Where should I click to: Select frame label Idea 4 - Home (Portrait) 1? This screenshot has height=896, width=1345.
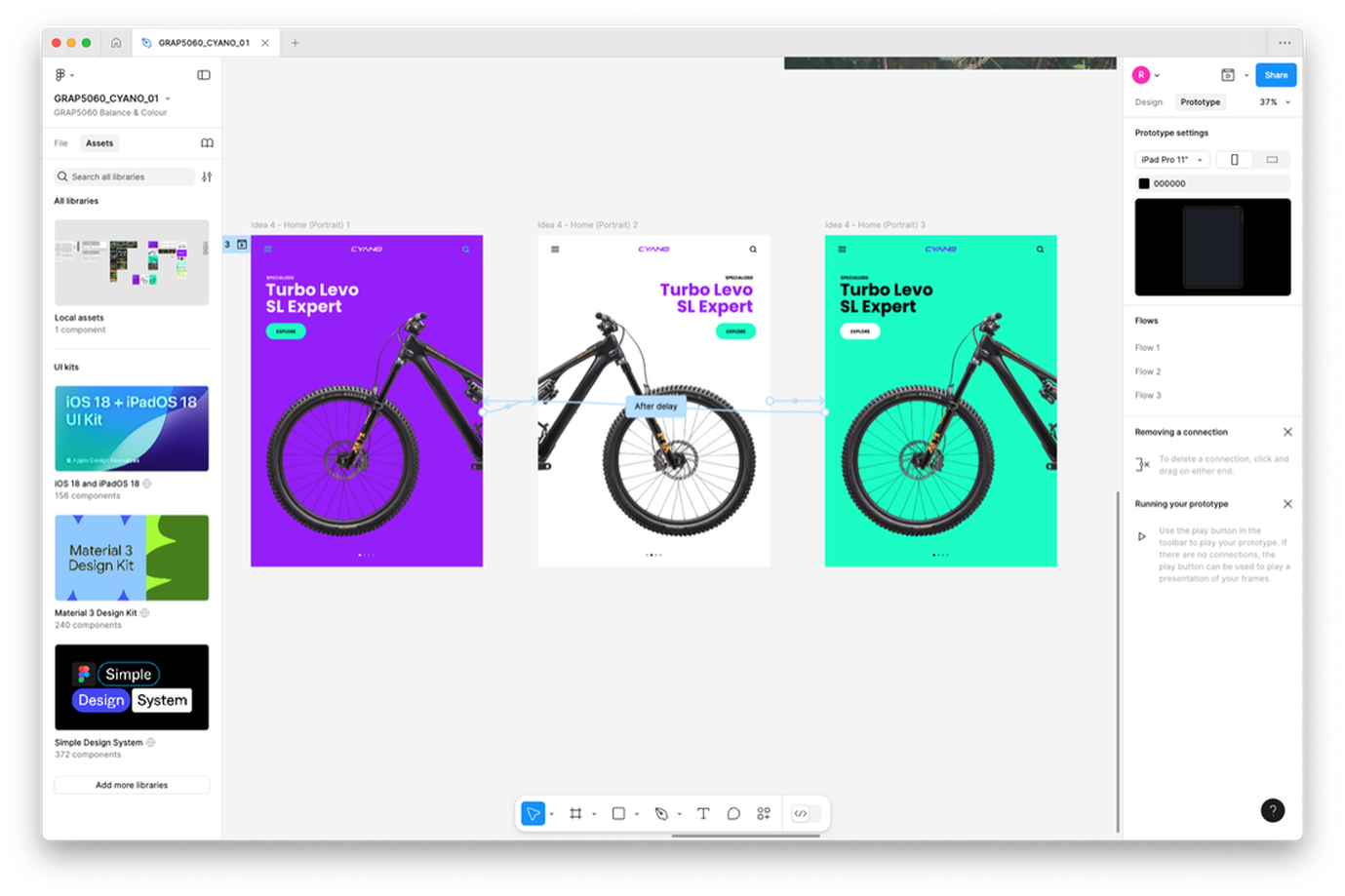click(300, 225)
